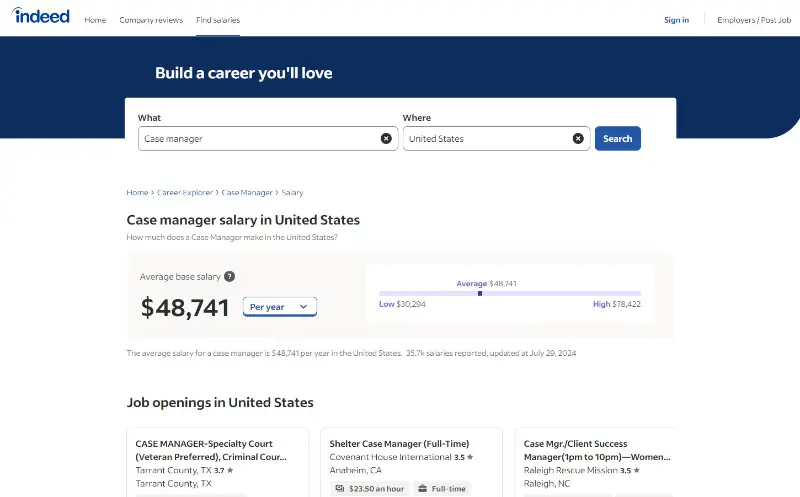Viewport: 800px width, 497px height.
Task: Click the Sign in link
Action: 677,20
